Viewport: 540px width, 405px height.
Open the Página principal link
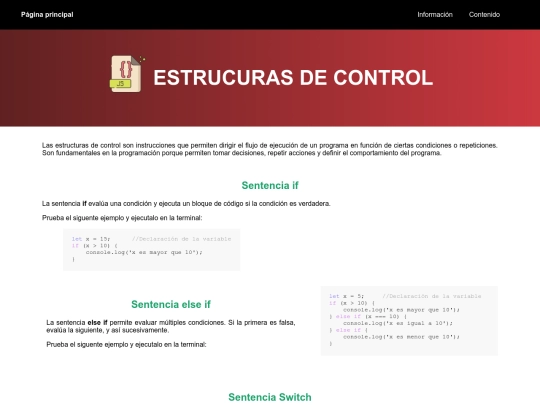[47, 14]
